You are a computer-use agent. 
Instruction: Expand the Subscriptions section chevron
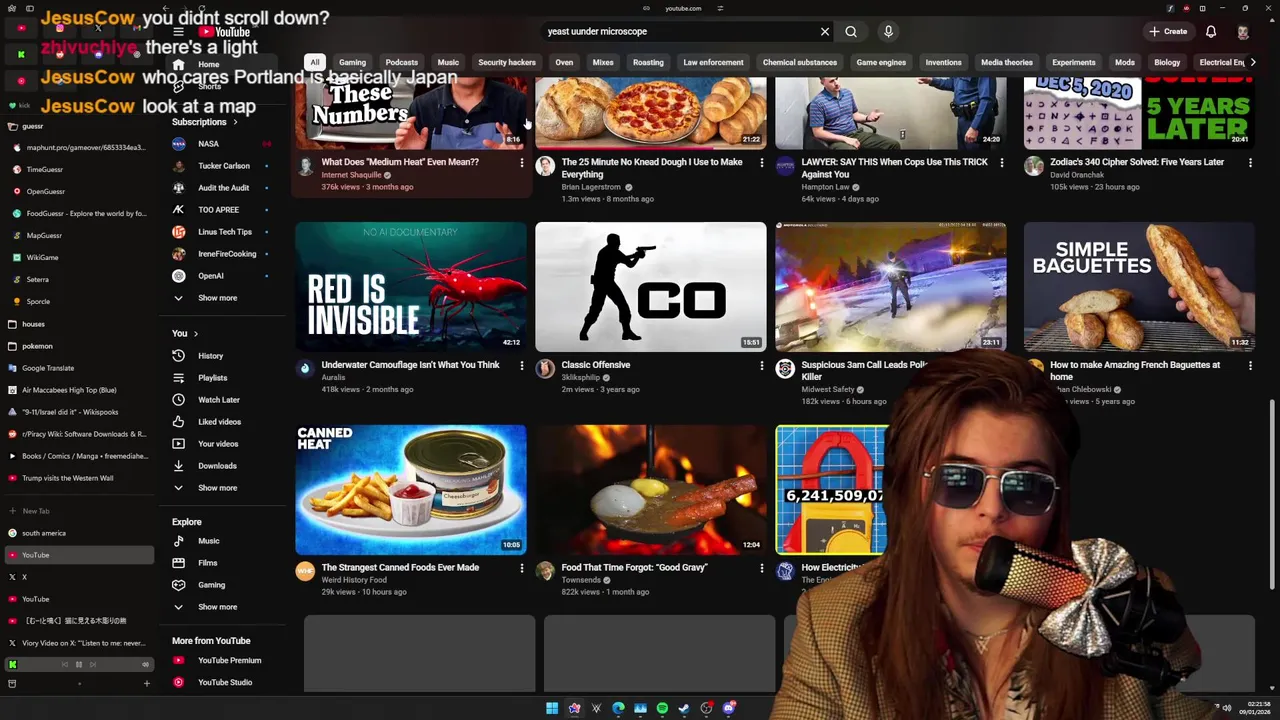(235, 123)
